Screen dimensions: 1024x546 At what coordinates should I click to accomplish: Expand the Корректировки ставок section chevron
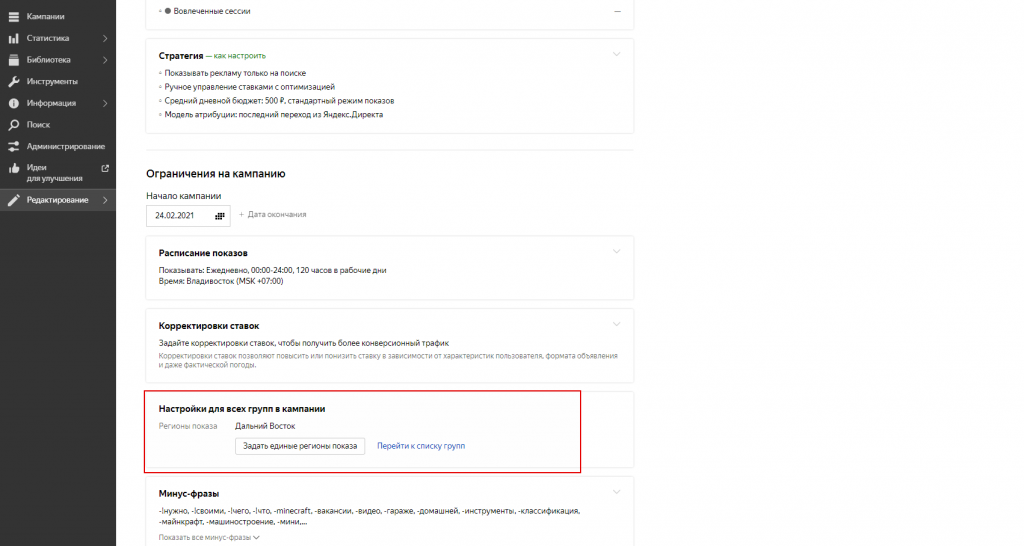[x=617, y=324]
